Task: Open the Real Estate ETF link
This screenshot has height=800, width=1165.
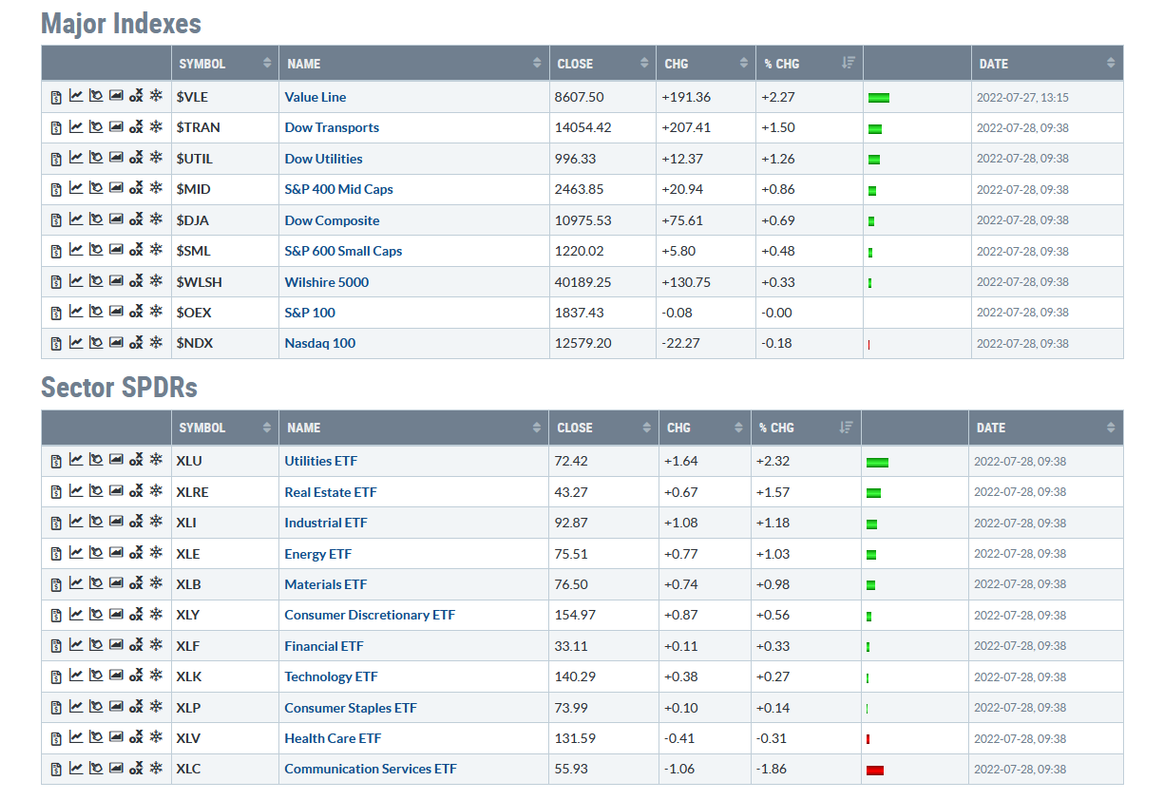Action: [331, 492]
